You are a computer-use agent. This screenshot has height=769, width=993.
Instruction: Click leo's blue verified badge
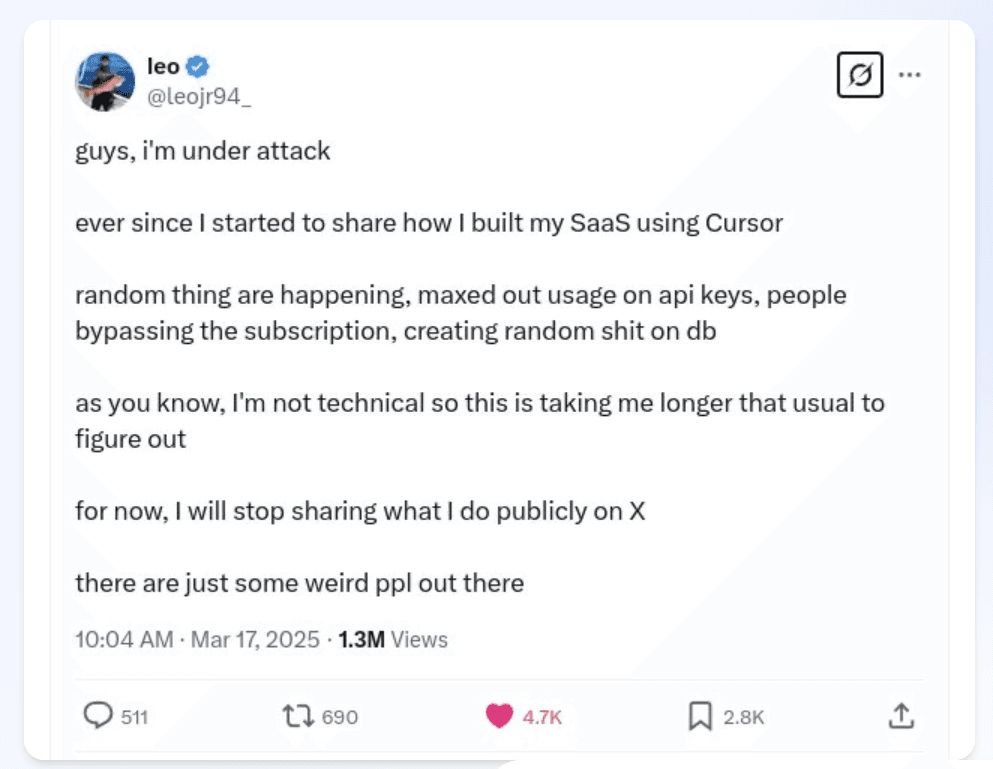198,65
